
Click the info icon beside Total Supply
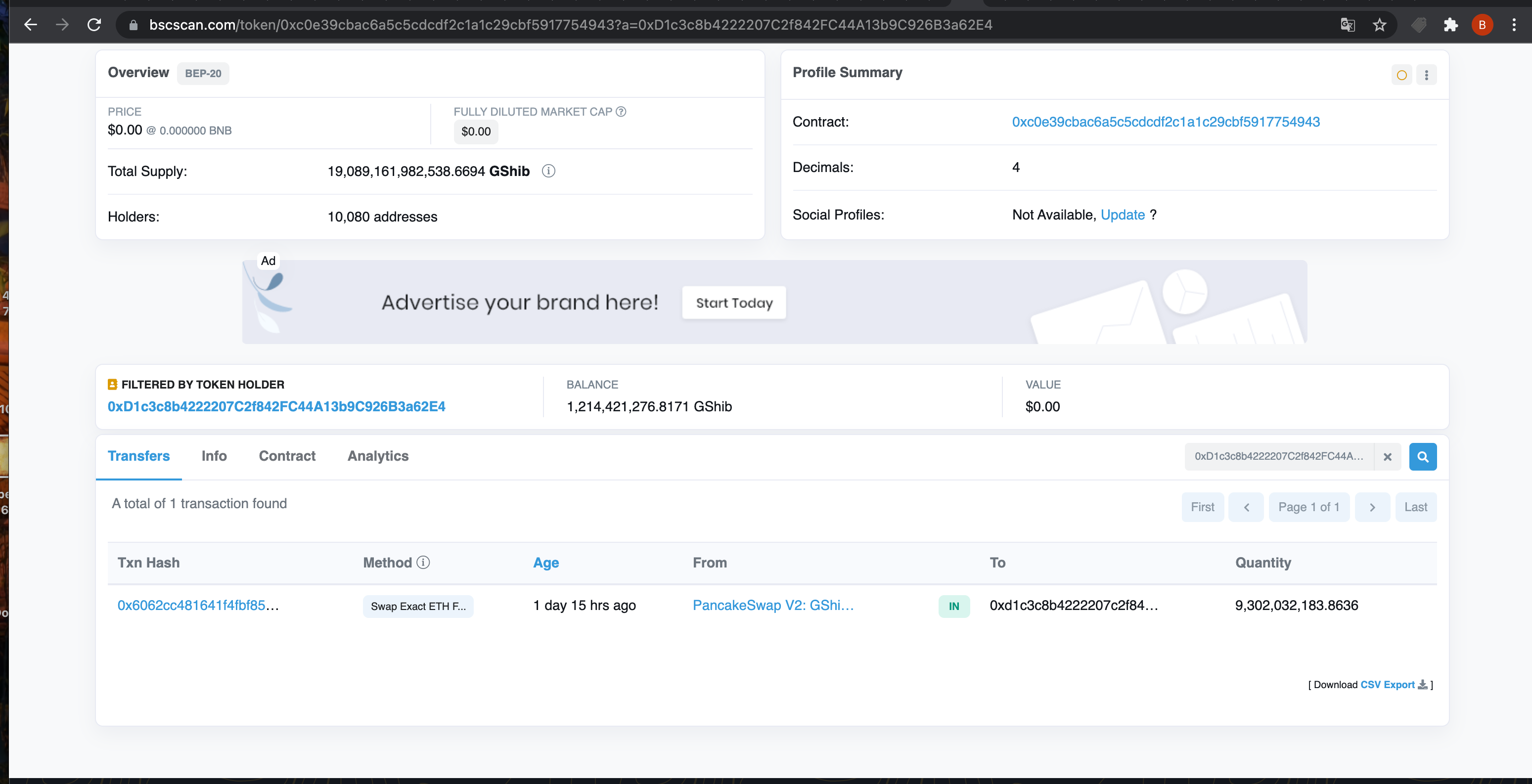click(548, 171)
